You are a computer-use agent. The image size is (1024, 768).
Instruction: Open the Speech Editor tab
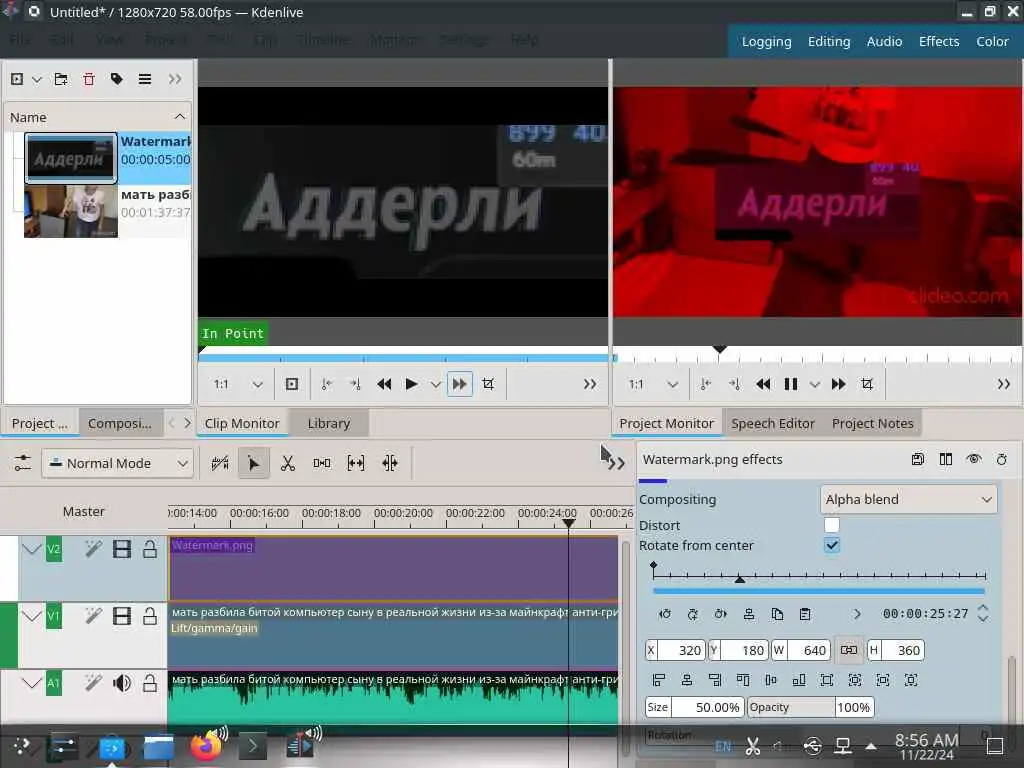(x=773, y=423)
